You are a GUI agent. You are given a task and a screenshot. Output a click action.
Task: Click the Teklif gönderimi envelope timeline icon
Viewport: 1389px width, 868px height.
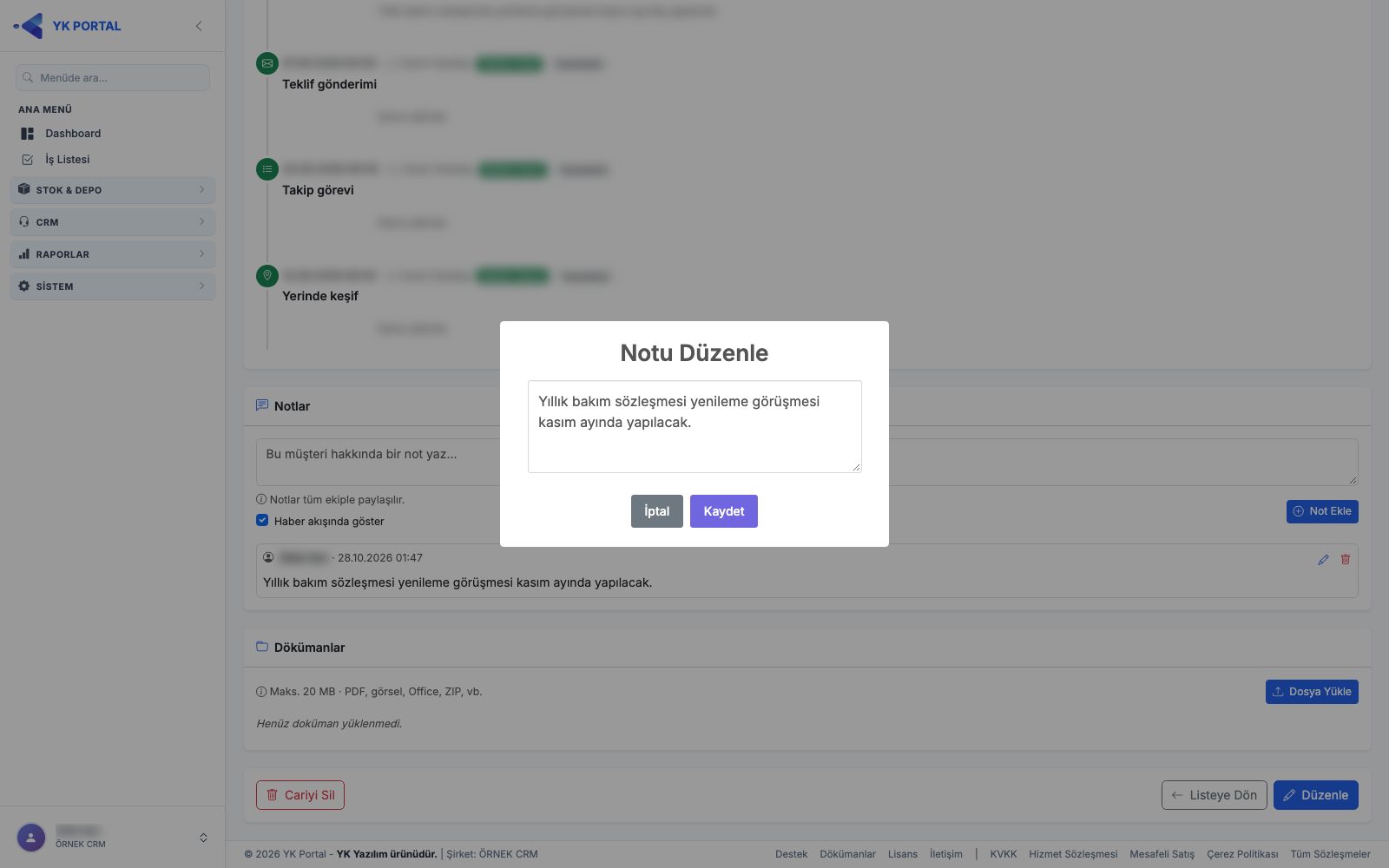[x=267, y=63]
